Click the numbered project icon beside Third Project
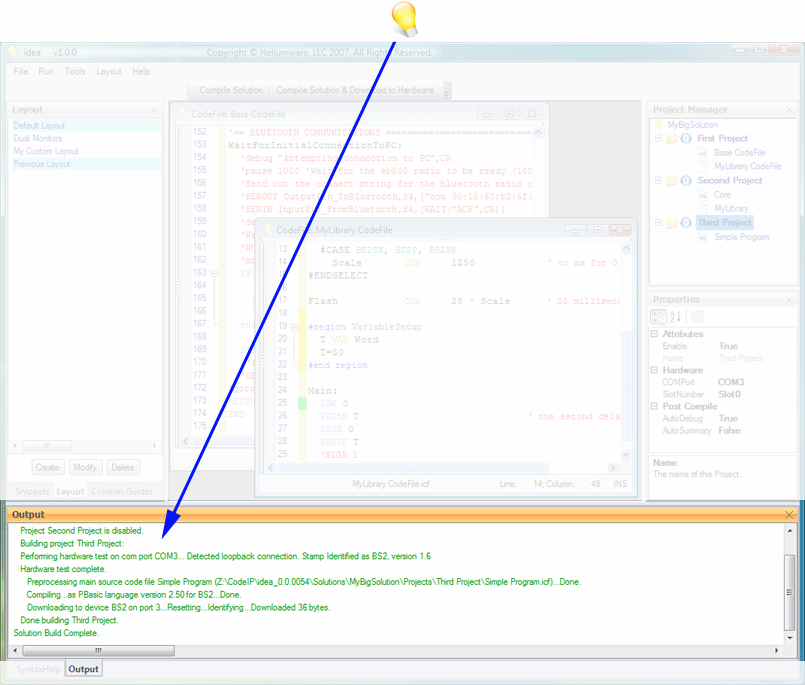805x685 pixels. (686, 222)
